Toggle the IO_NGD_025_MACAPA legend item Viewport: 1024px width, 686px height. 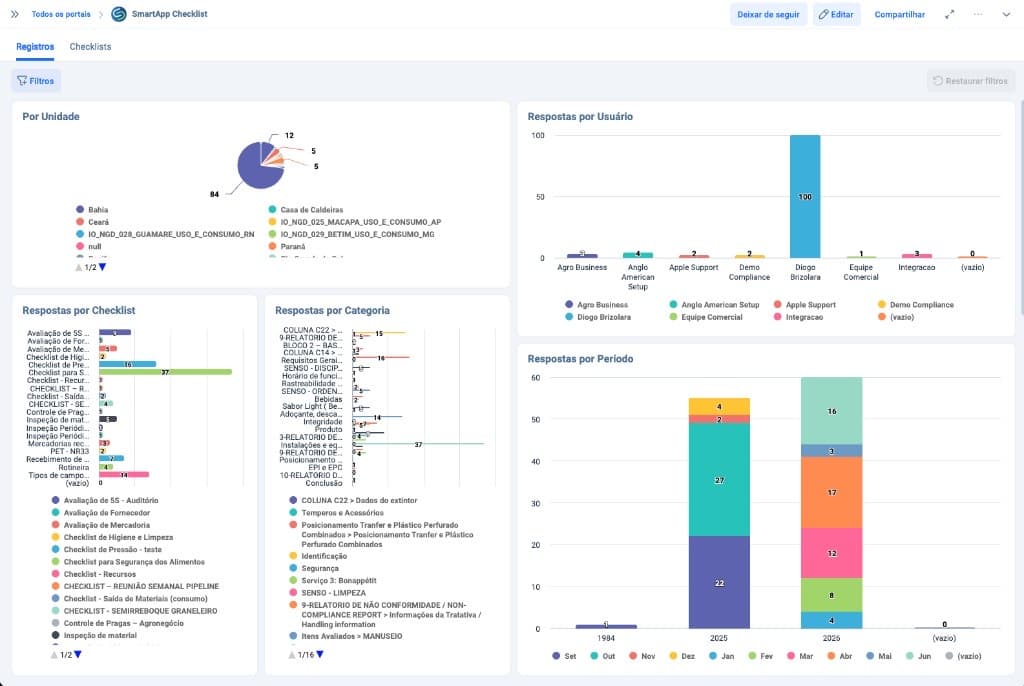355,222
